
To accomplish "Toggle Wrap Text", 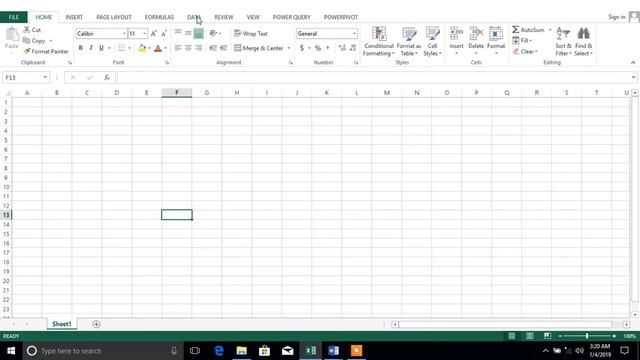I will click(251, 33).
